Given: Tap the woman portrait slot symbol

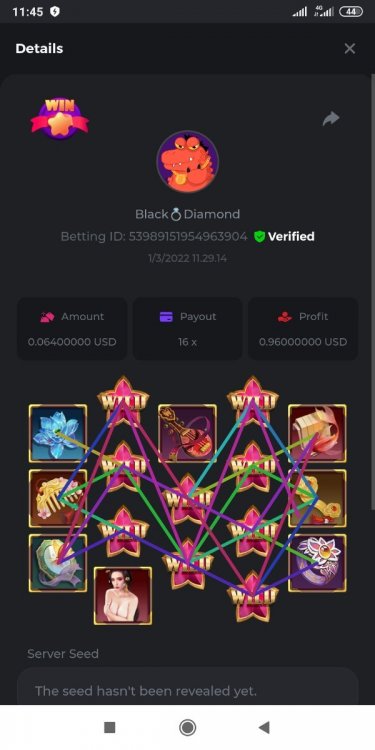Looking at the screenshot, I should pos(123,596).
